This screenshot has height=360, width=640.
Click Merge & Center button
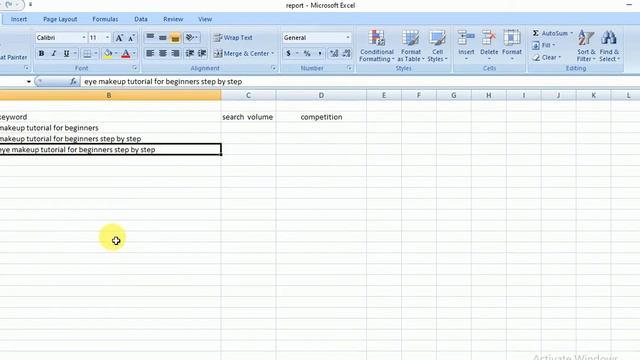(241, 53)
